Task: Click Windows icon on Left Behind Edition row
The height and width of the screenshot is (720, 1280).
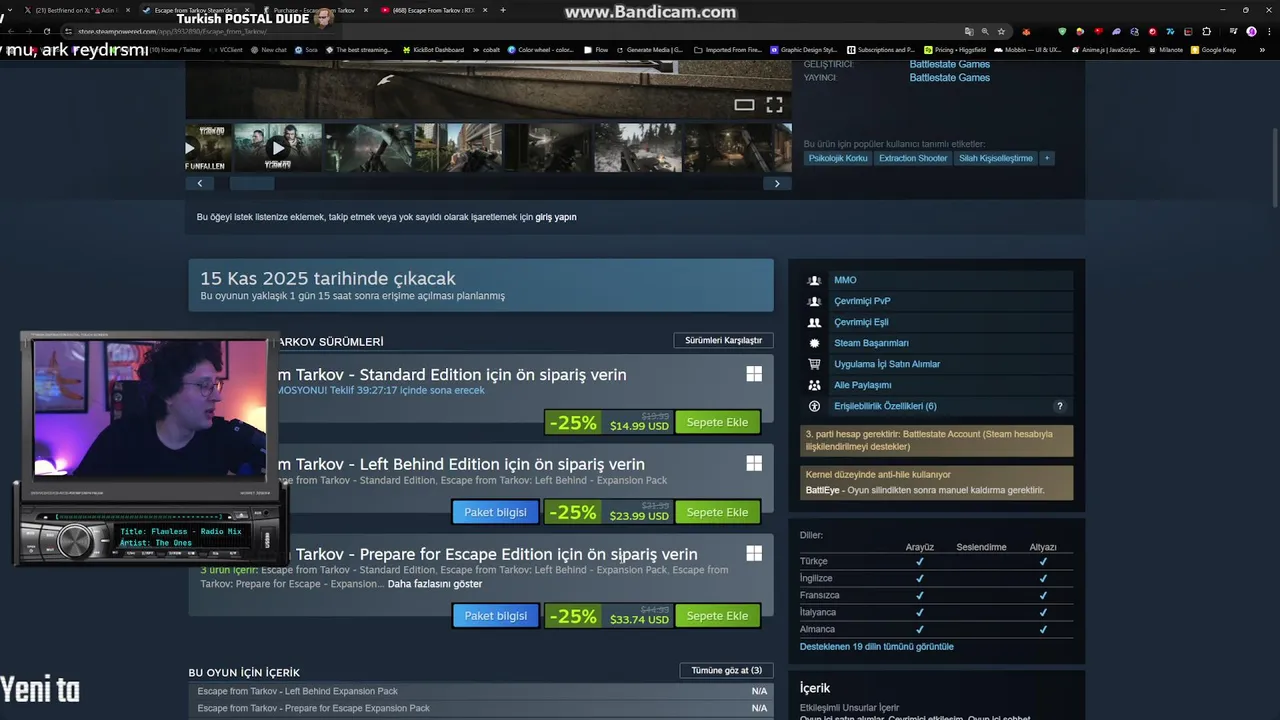Action: coord(754,464)
